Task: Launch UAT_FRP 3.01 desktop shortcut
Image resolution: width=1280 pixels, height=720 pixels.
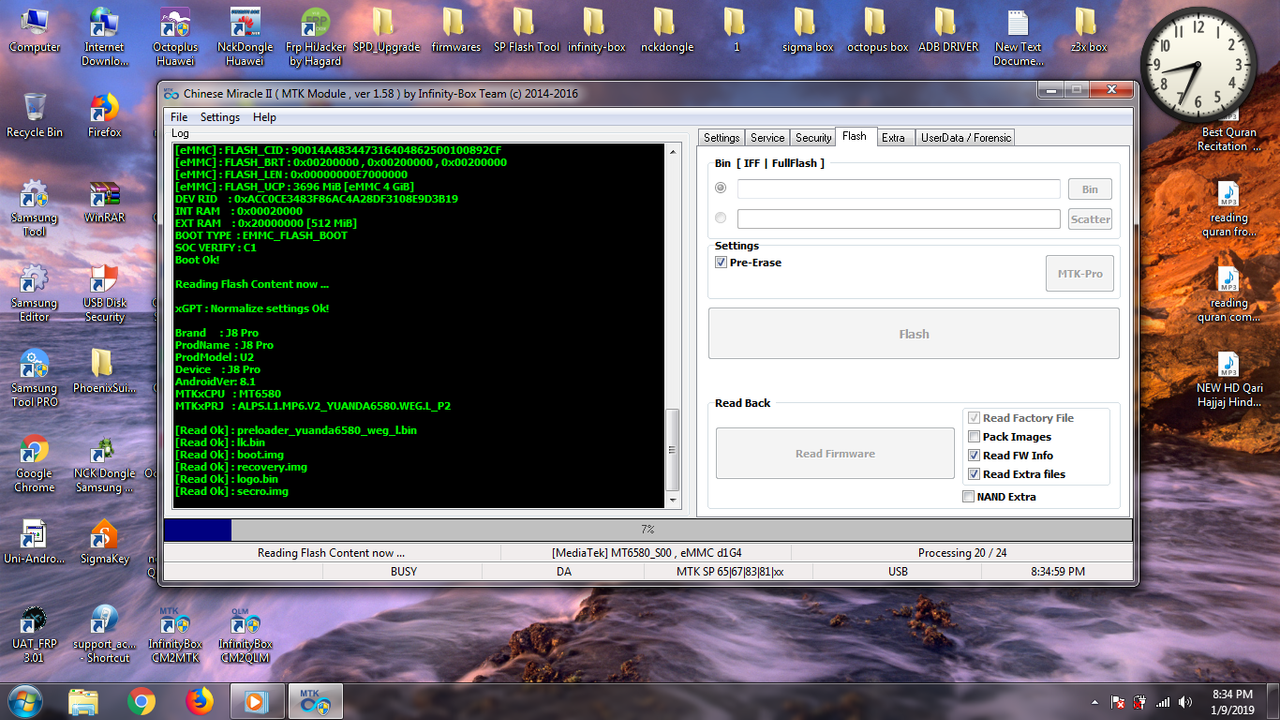Action: pos(34,635)
